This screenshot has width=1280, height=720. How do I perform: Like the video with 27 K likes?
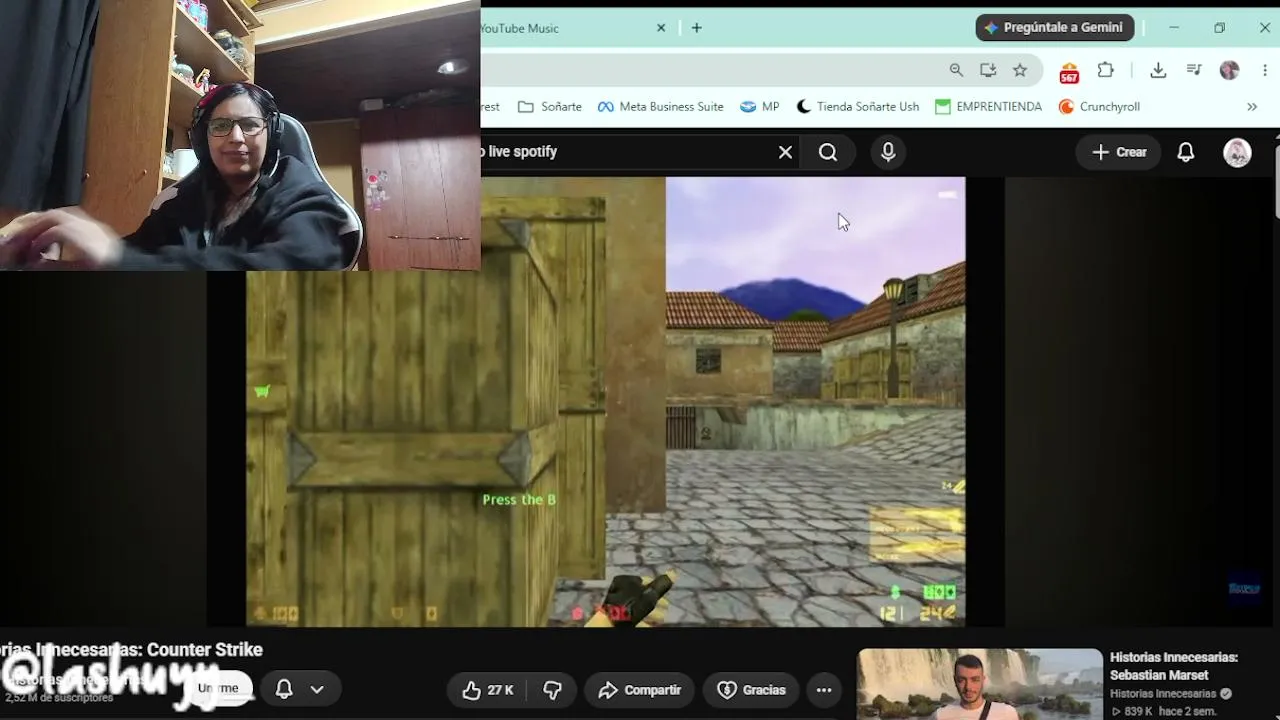point(488,690)
